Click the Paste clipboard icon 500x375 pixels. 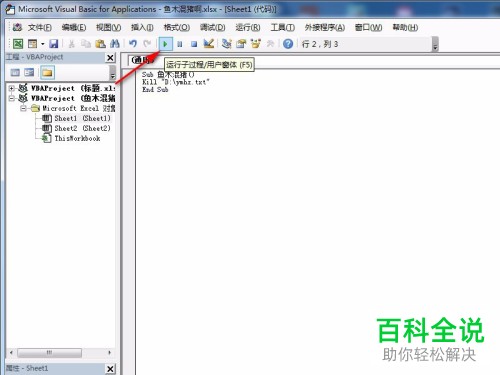[100, 44]
